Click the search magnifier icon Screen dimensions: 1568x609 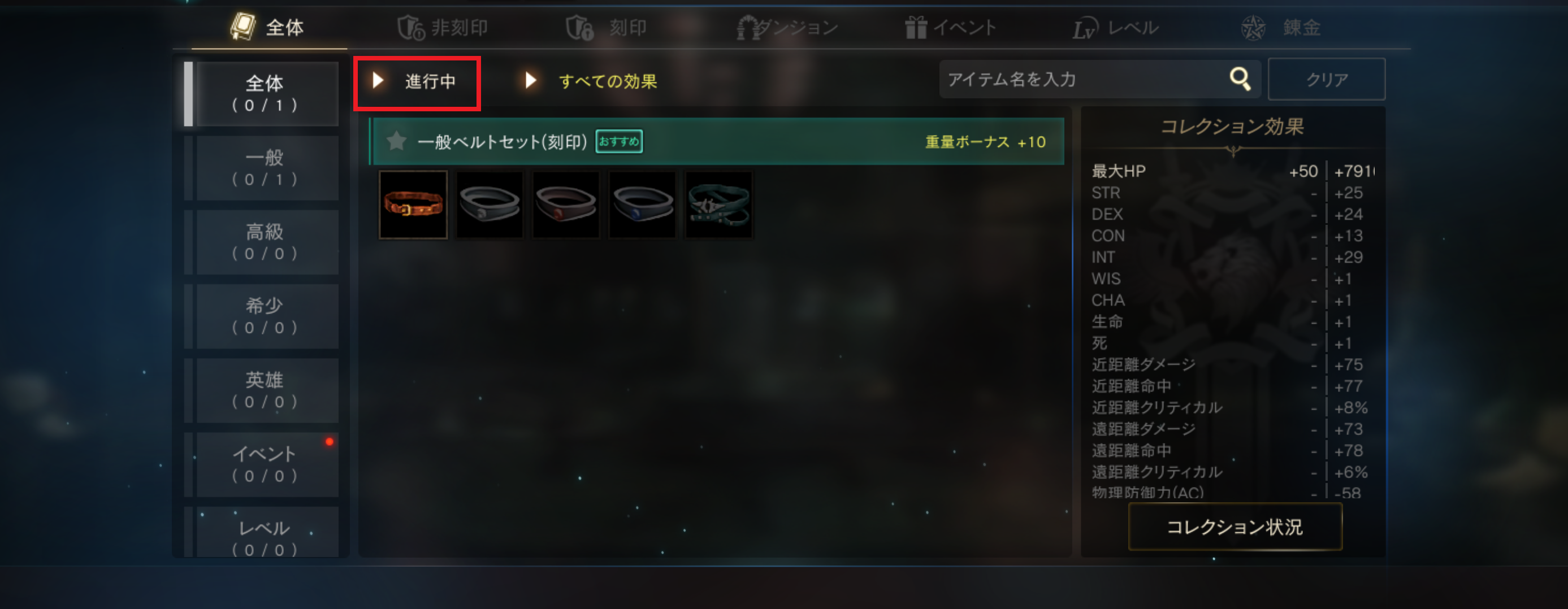(1240, 79)
